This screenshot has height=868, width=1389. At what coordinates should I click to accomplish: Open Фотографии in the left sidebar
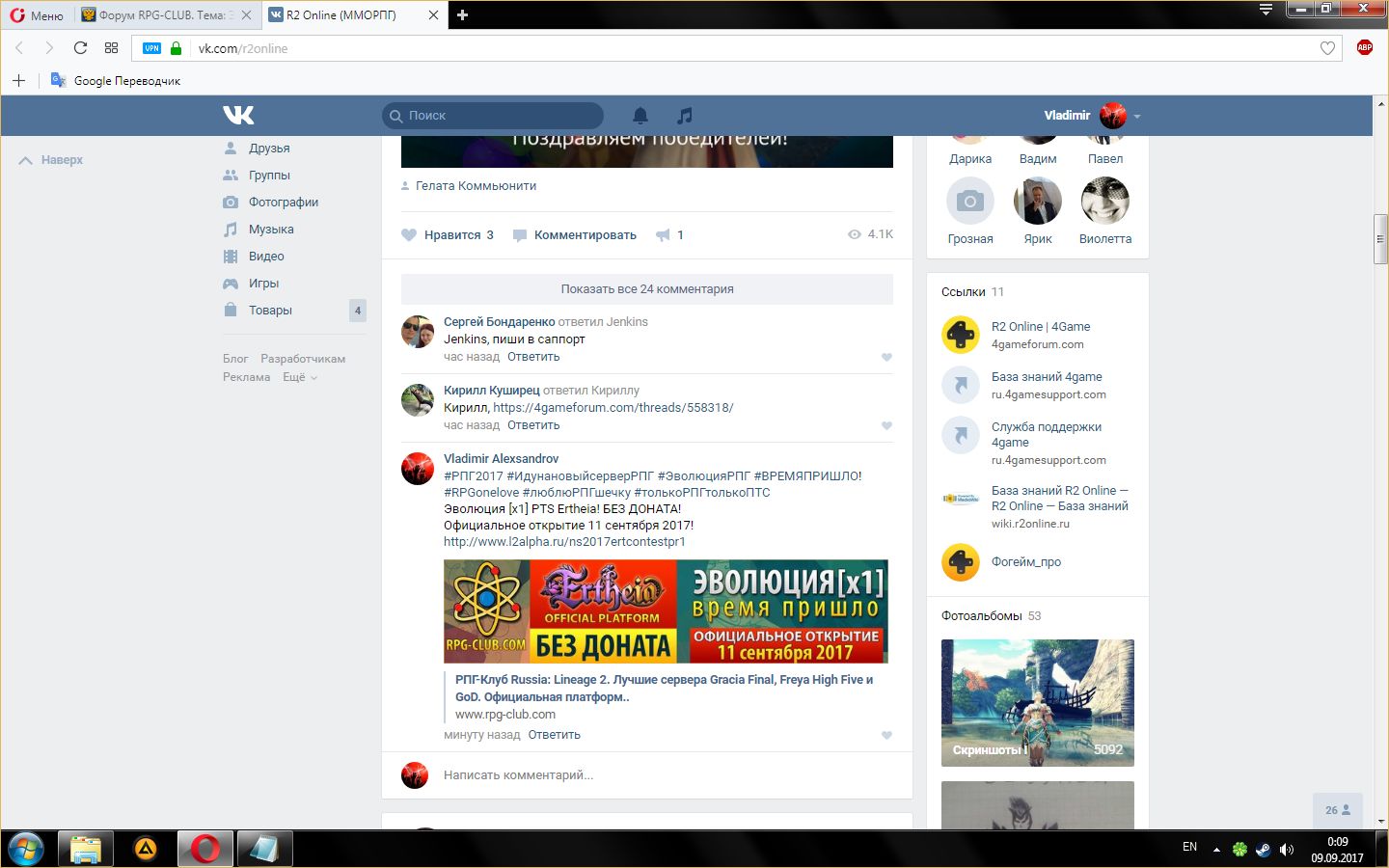coord(284,203)
